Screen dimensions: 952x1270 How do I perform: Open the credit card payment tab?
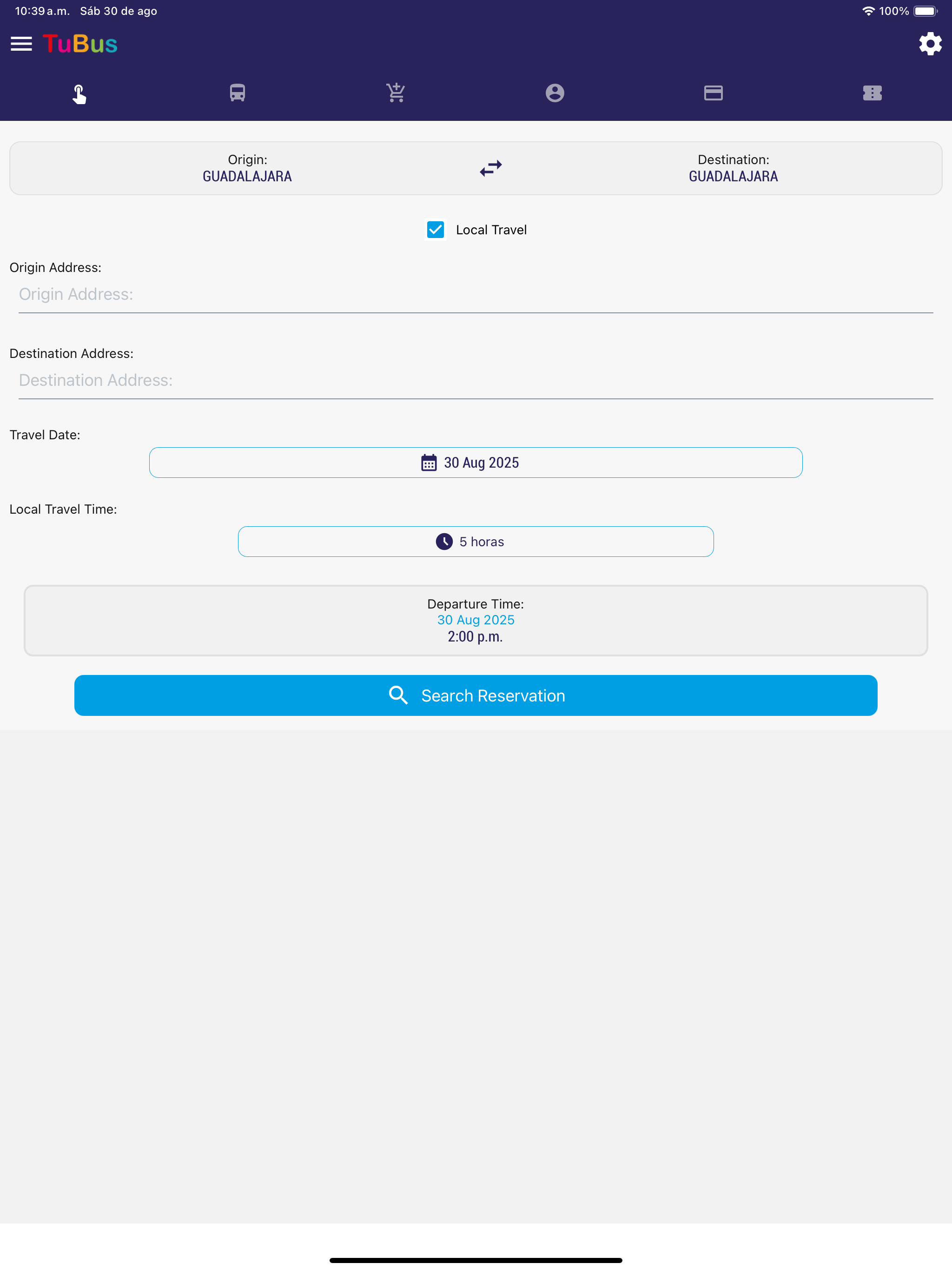tap(713, 93)
